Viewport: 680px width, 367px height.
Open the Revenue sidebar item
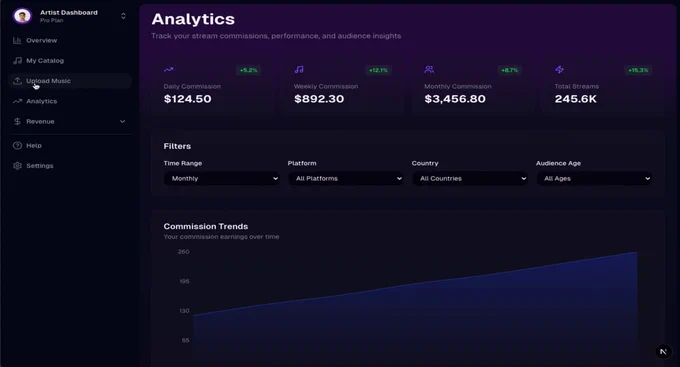(70, 121)
